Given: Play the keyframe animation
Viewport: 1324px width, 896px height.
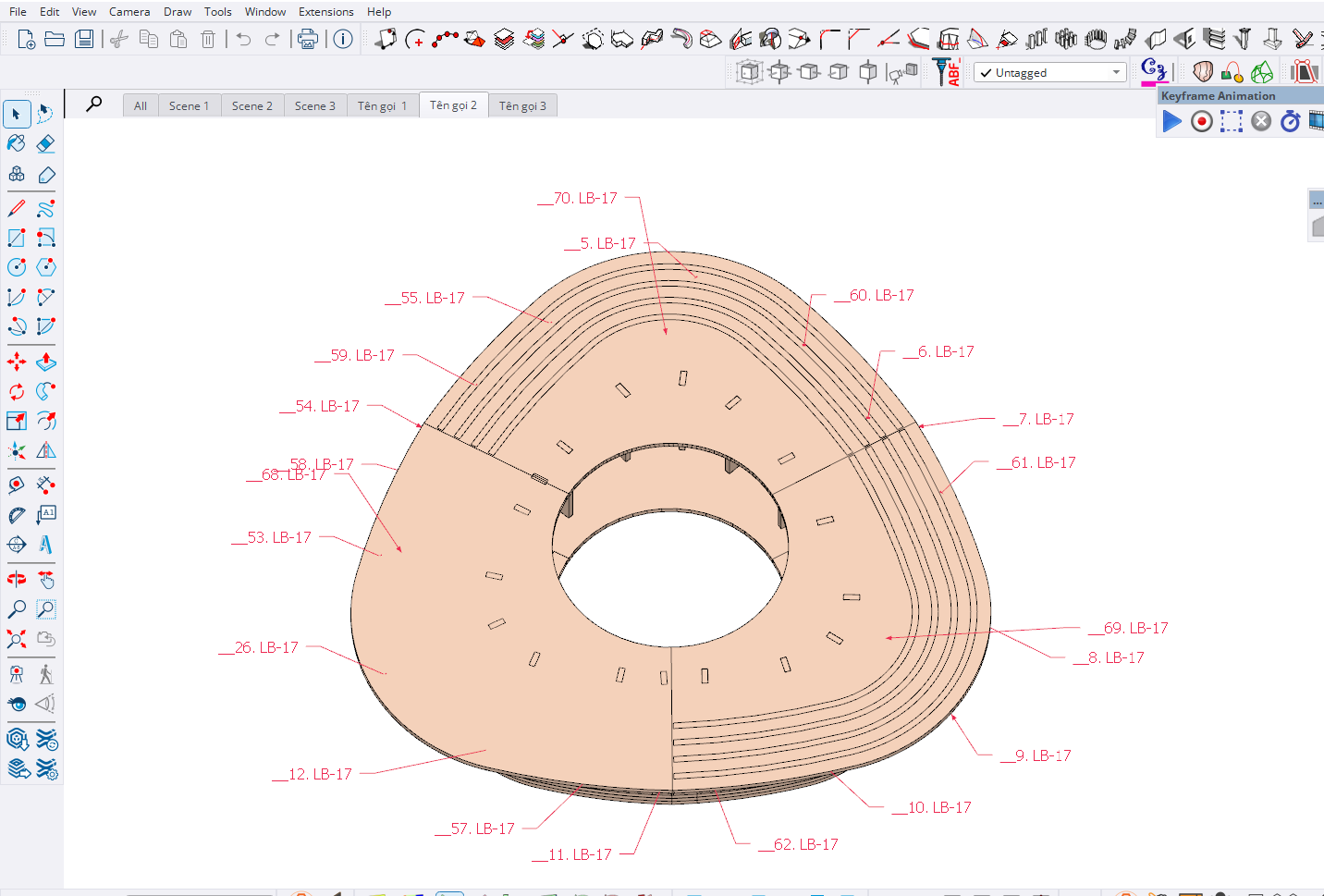Looking at the screenshot, I should 1171,121.
